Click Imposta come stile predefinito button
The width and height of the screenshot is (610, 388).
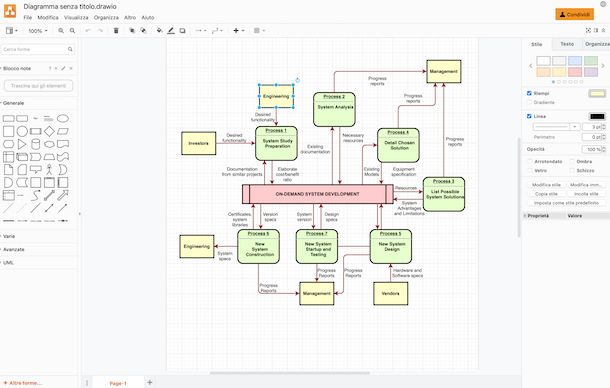point(566,203)
